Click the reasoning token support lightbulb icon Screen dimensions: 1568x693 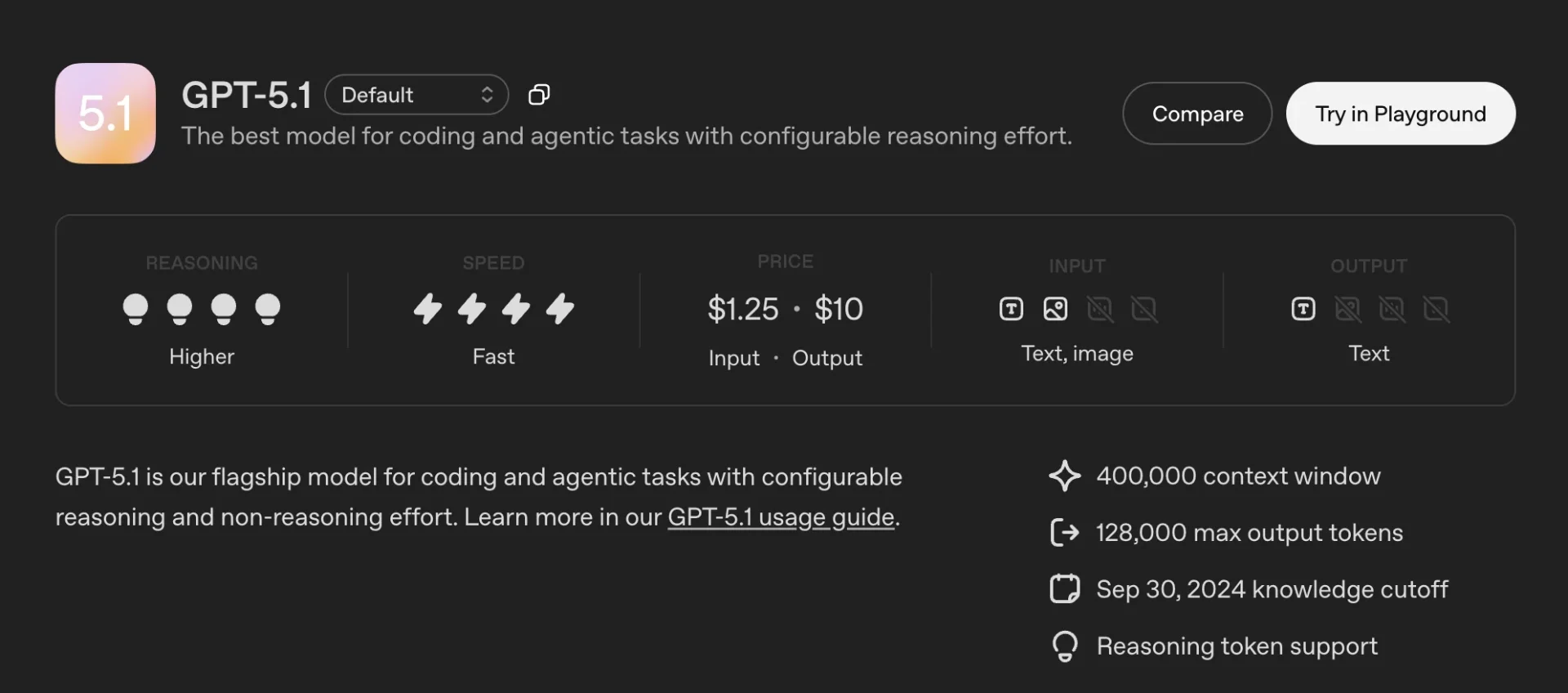click(x=1064, y=646)
